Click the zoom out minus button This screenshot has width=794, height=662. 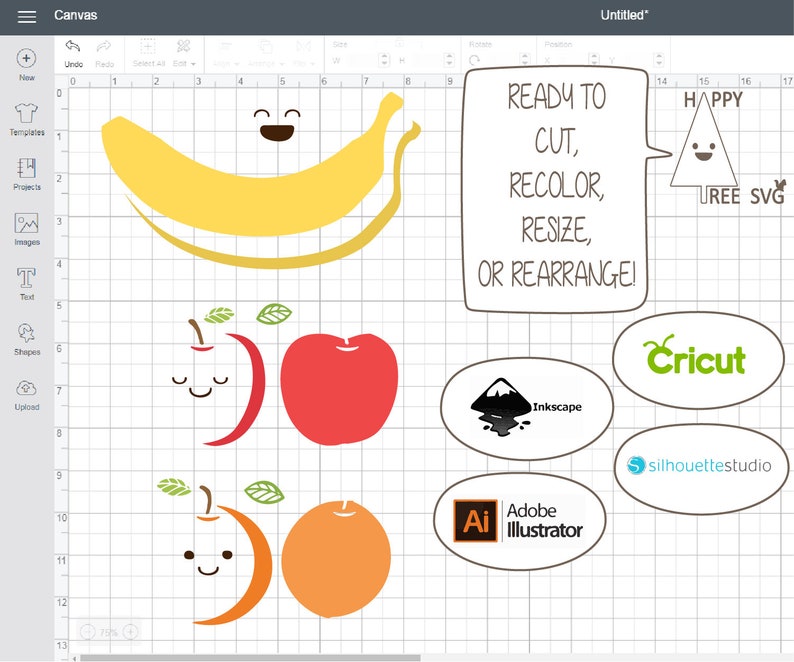coord(88,632)
